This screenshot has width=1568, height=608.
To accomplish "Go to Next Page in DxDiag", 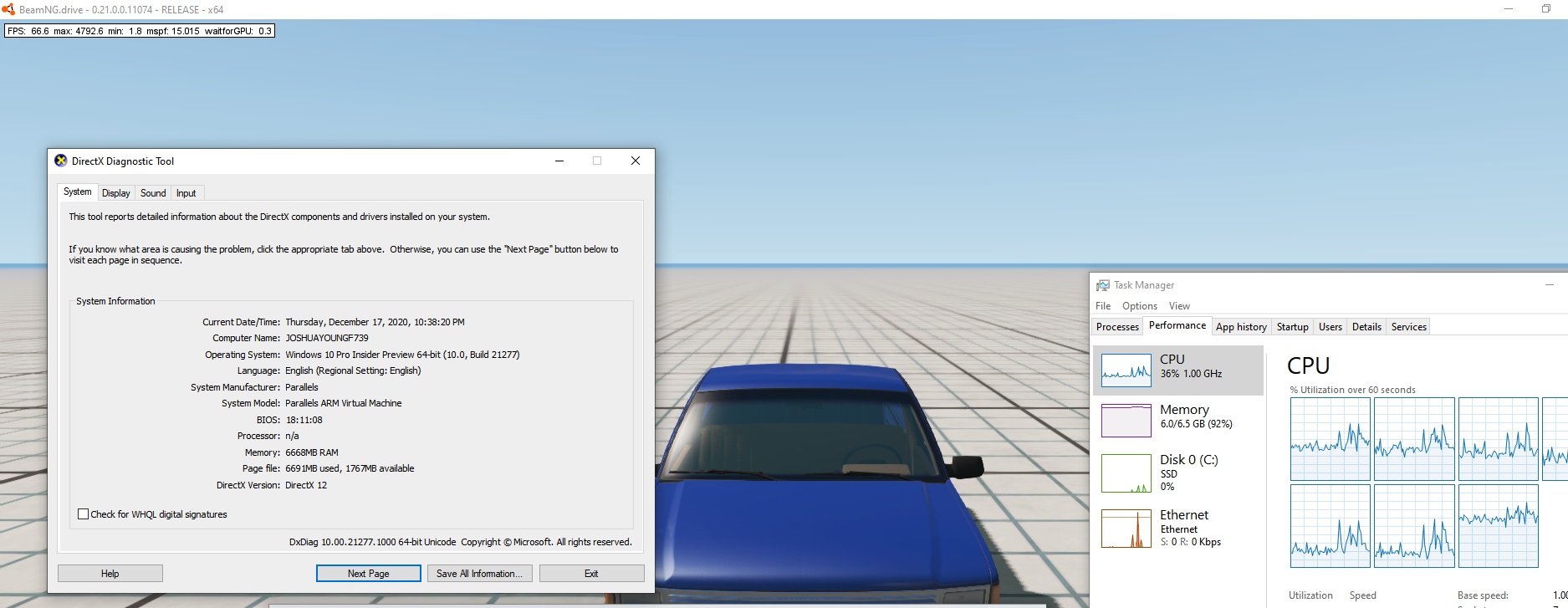I will click(x=369, y=574).
